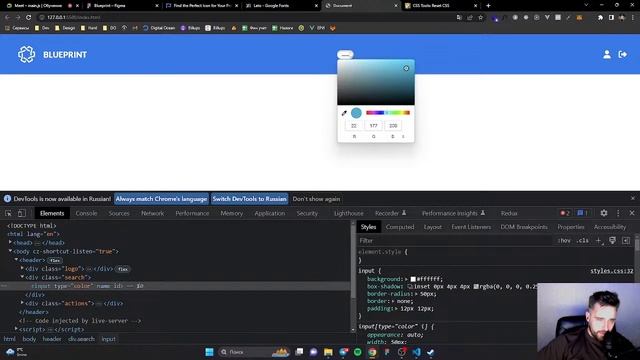Image resolution: width=640 pixels, height=360 pixels.
Task: Open the Event Listeners tab
Action: point(471,227)
